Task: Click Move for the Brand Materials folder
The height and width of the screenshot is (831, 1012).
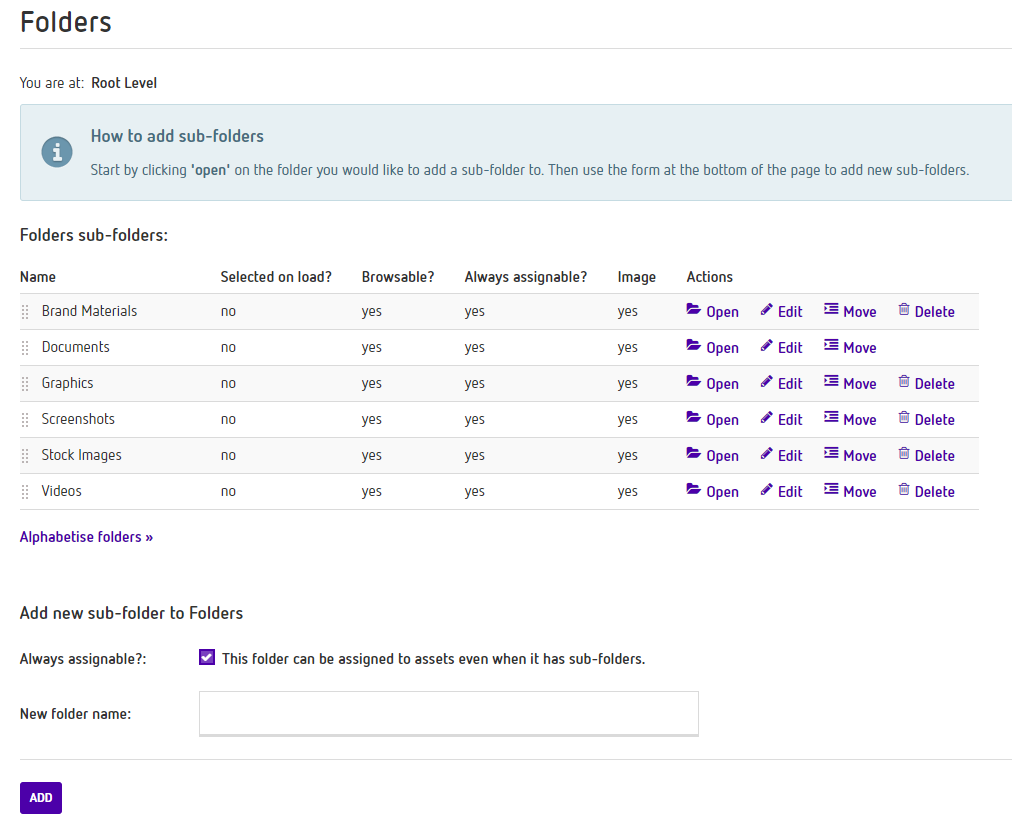Action: click(850, 312)
